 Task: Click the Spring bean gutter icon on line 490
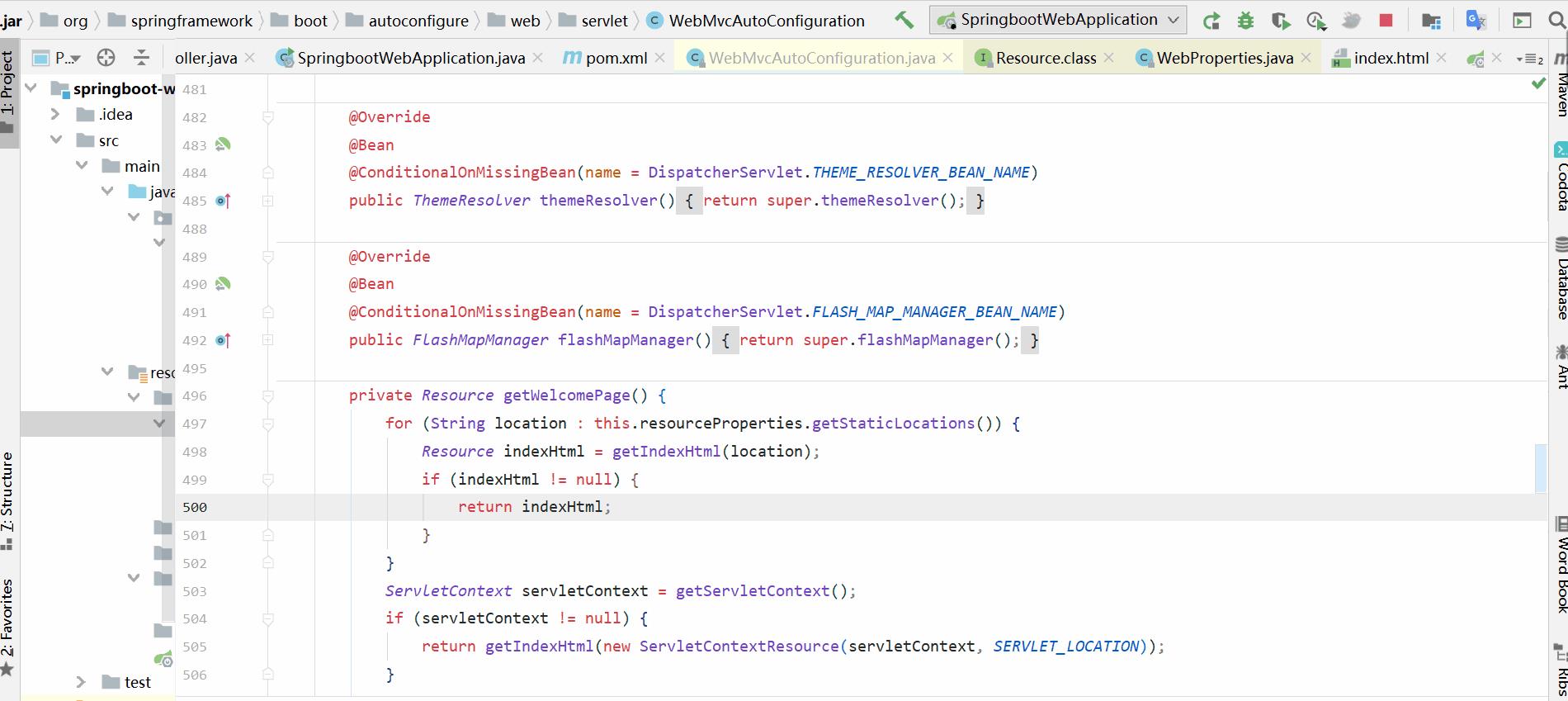pyautogui.click(x=223, y=284)
